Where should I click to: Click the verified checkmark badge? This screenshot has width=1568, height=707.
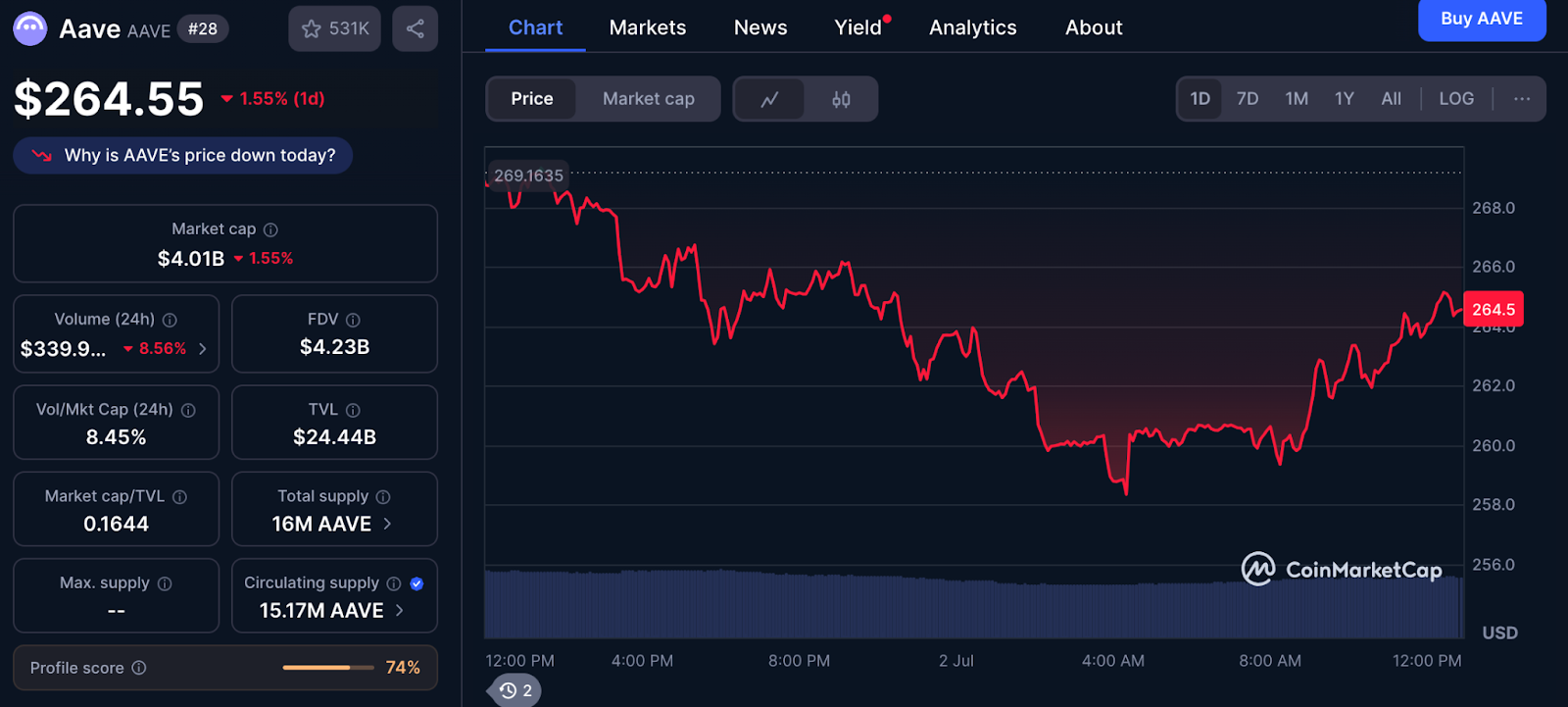[x=416, y=583]
